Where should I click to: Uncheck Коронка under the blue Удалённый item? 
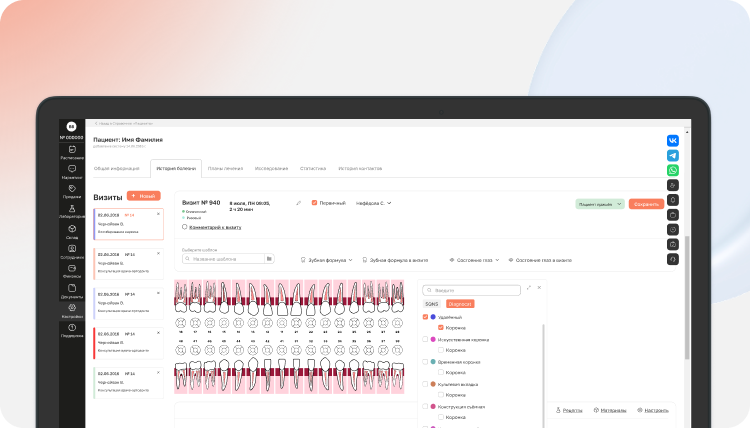point(441,328)
